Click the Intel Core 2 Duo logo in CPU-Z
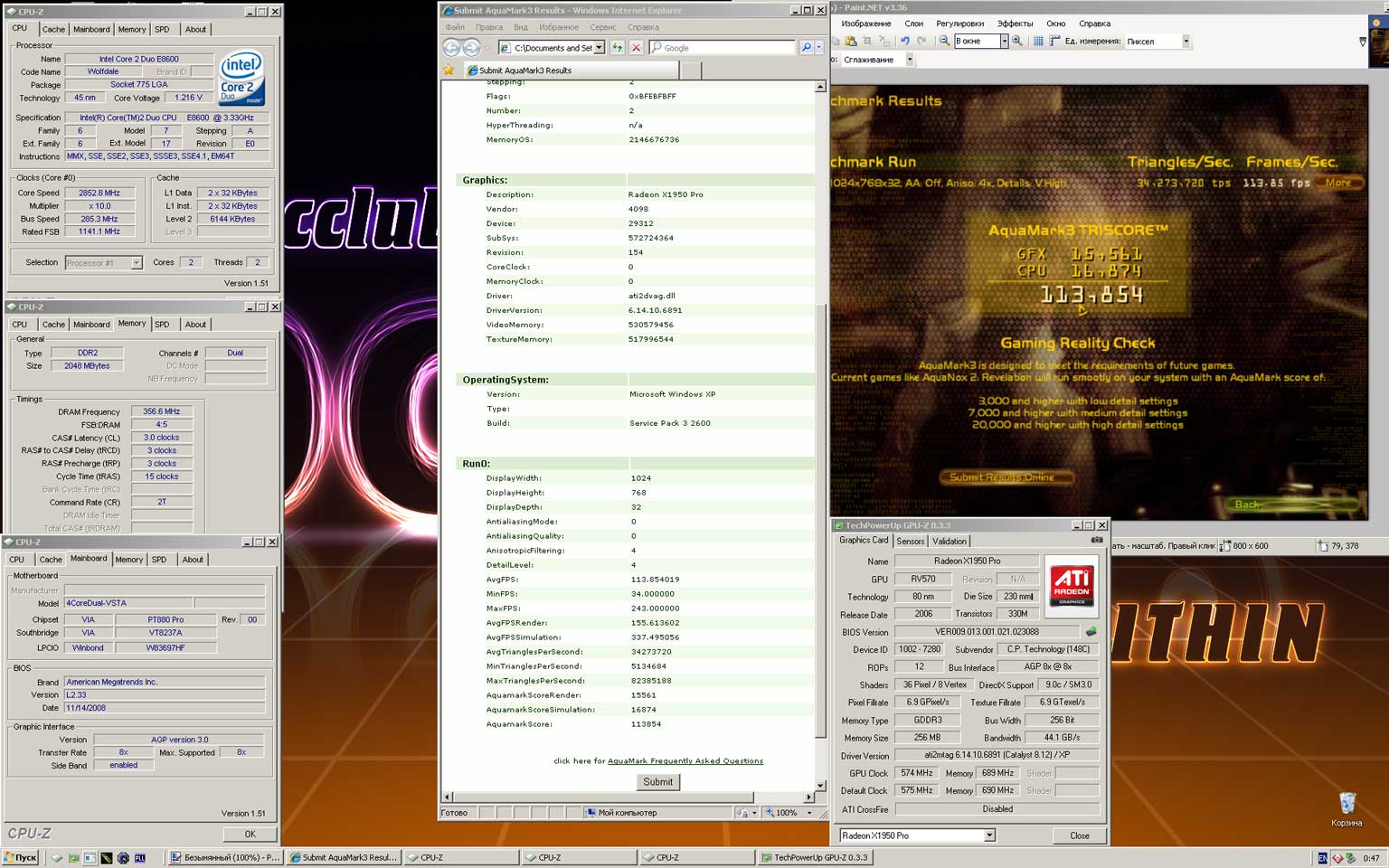This screenshot has height=868, width=1389. 241,78
